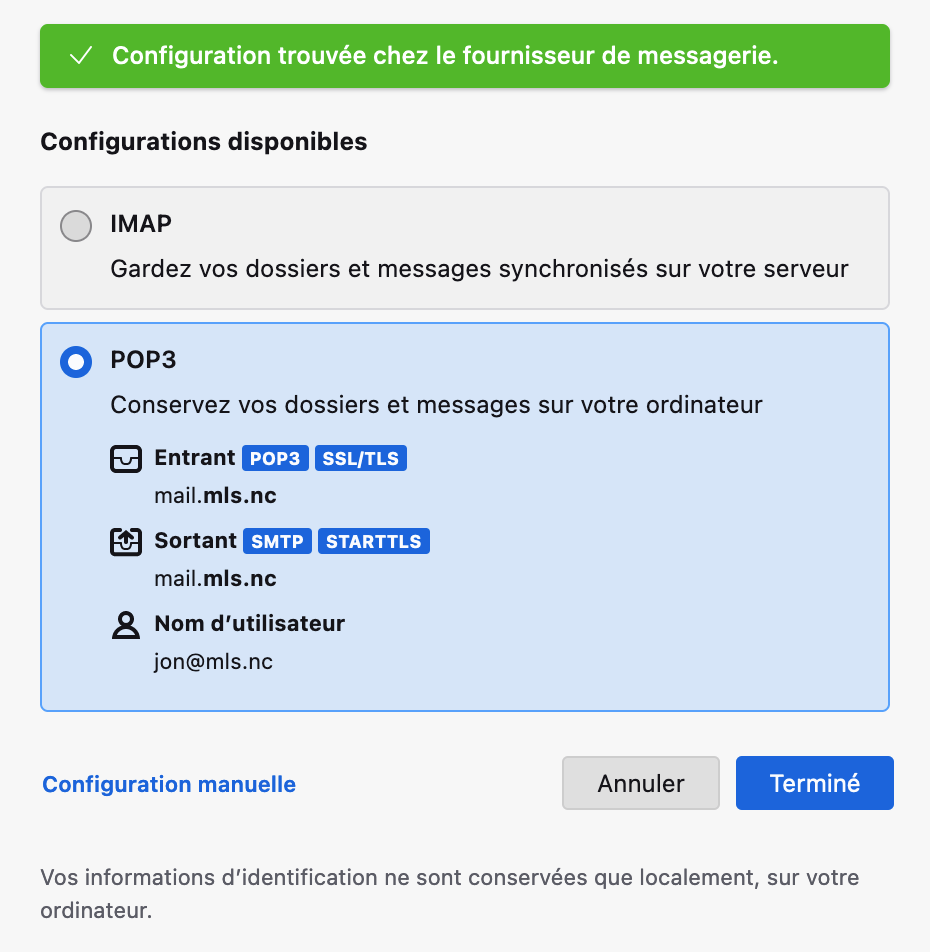This screenshot has height=952, width=930.
Task: Click the STARTTLS security badge
Action: [x=374, y=541]
